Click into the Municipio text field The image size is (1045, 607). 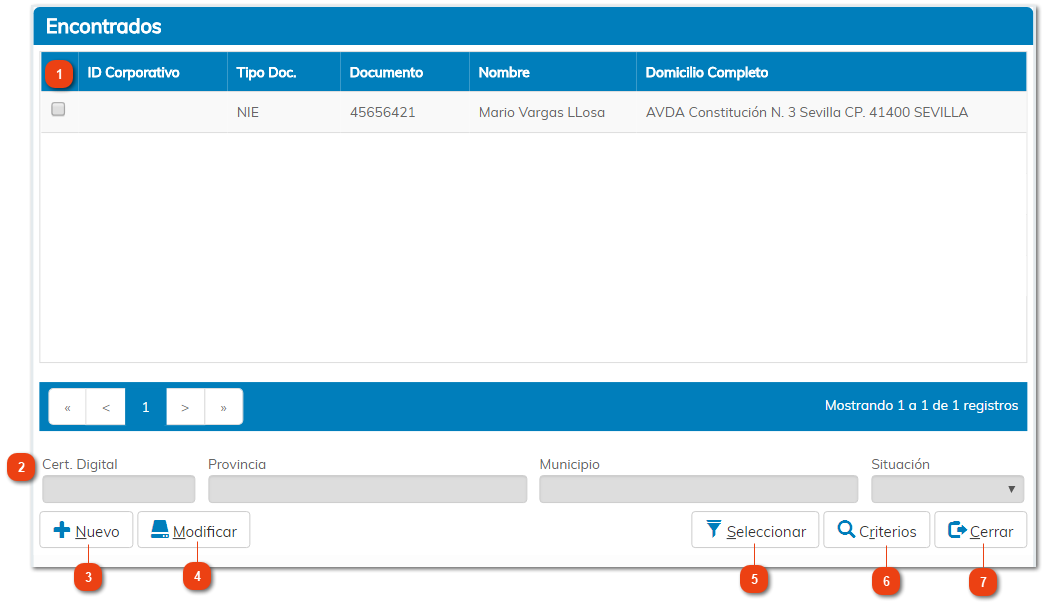tap(698, 489)
